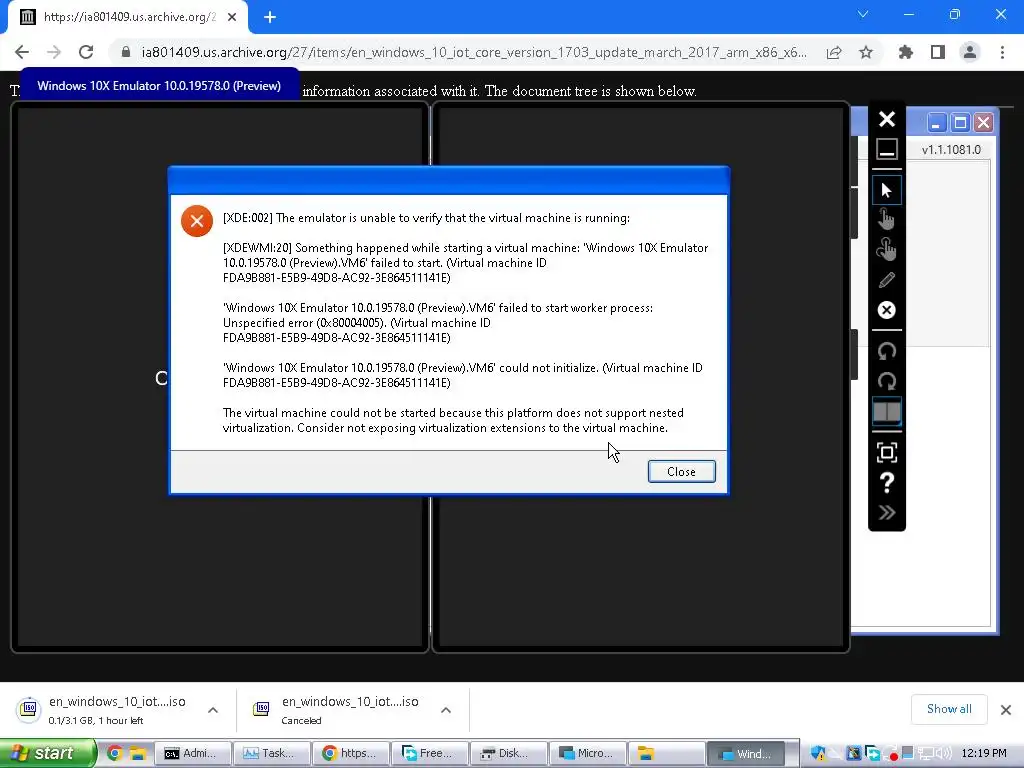Click the fit-to-screen zoom icon
This screenshot has width=1024, height=768.
pyautogui.click(x=886, y=452)
